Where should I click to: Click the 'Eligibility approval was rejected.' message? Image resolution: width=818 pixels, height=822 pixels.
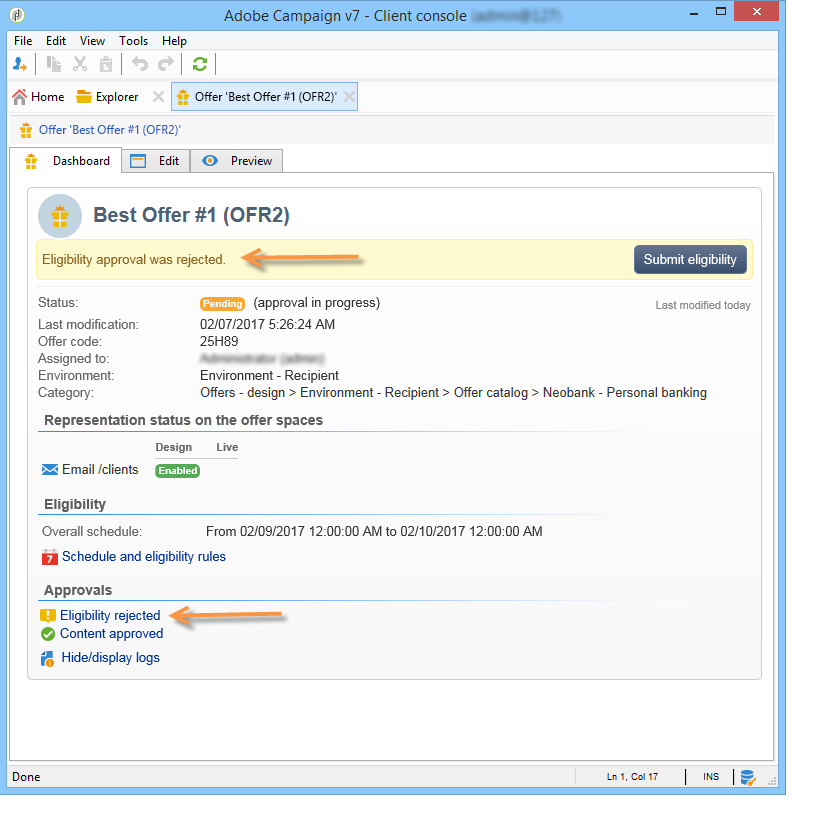pyautogui.click(x=134, y=260)
